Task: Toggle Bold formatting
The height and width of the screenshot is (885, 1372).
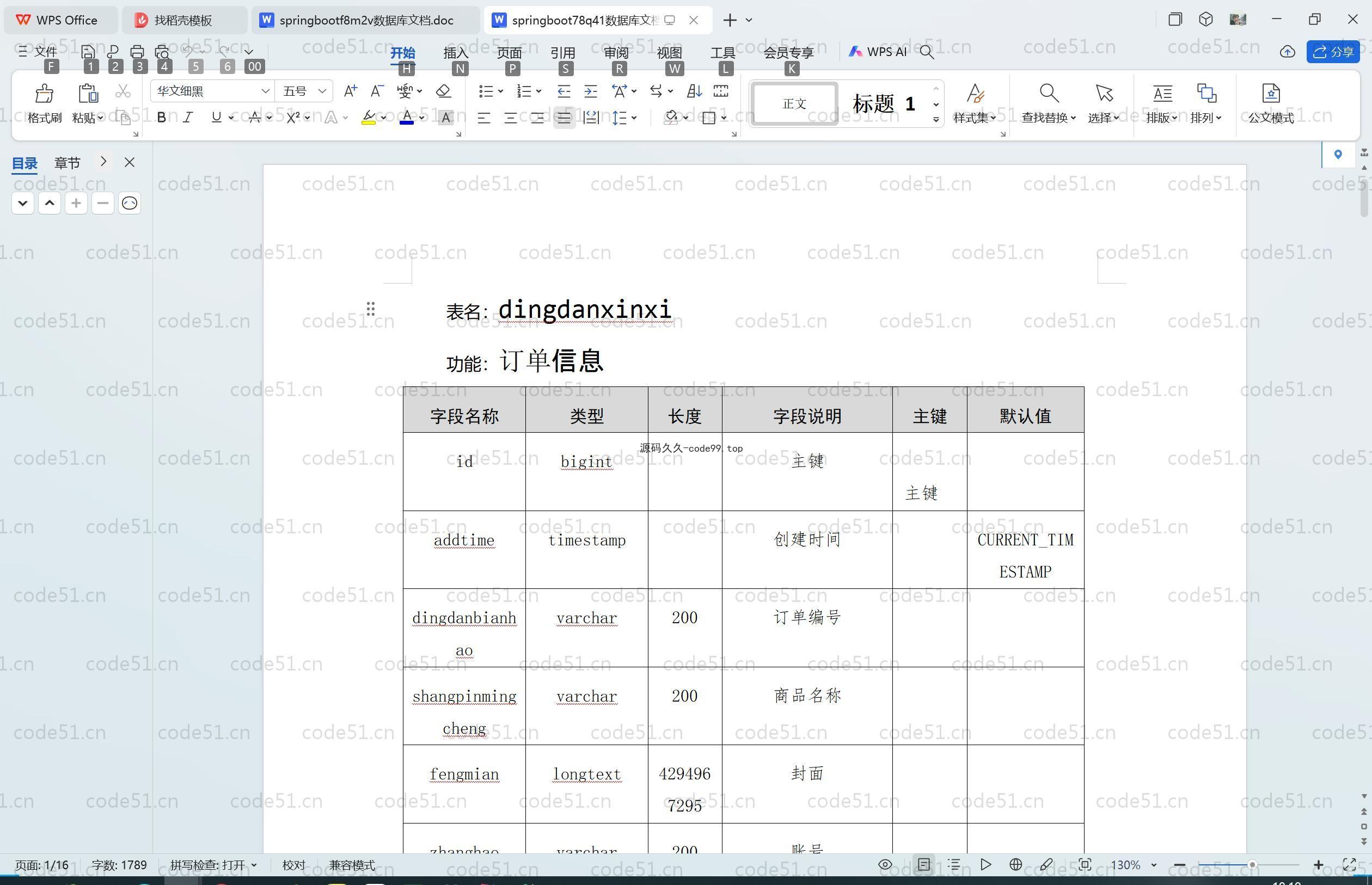Action: click(x=162, y=117)
